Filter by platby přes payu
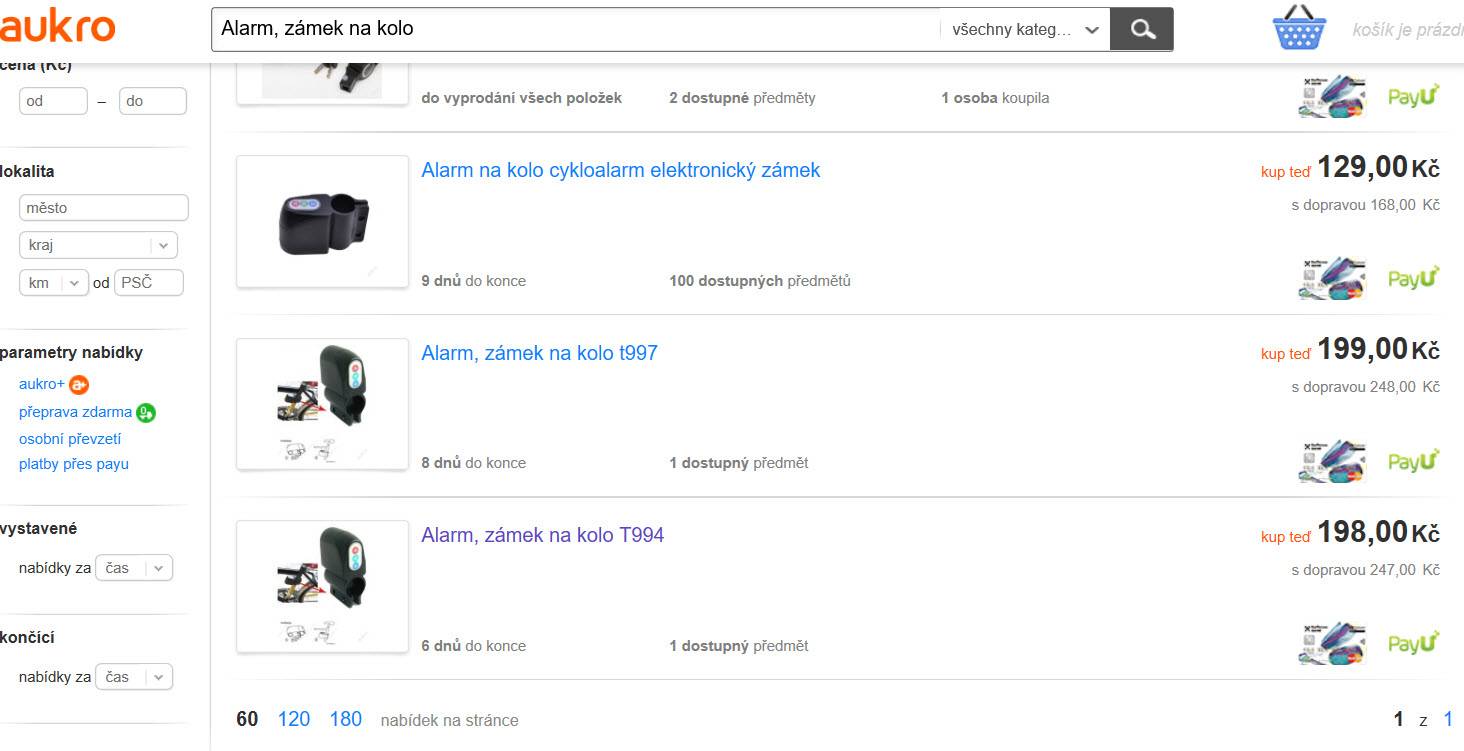1464x751 pixels. (74, 464)
